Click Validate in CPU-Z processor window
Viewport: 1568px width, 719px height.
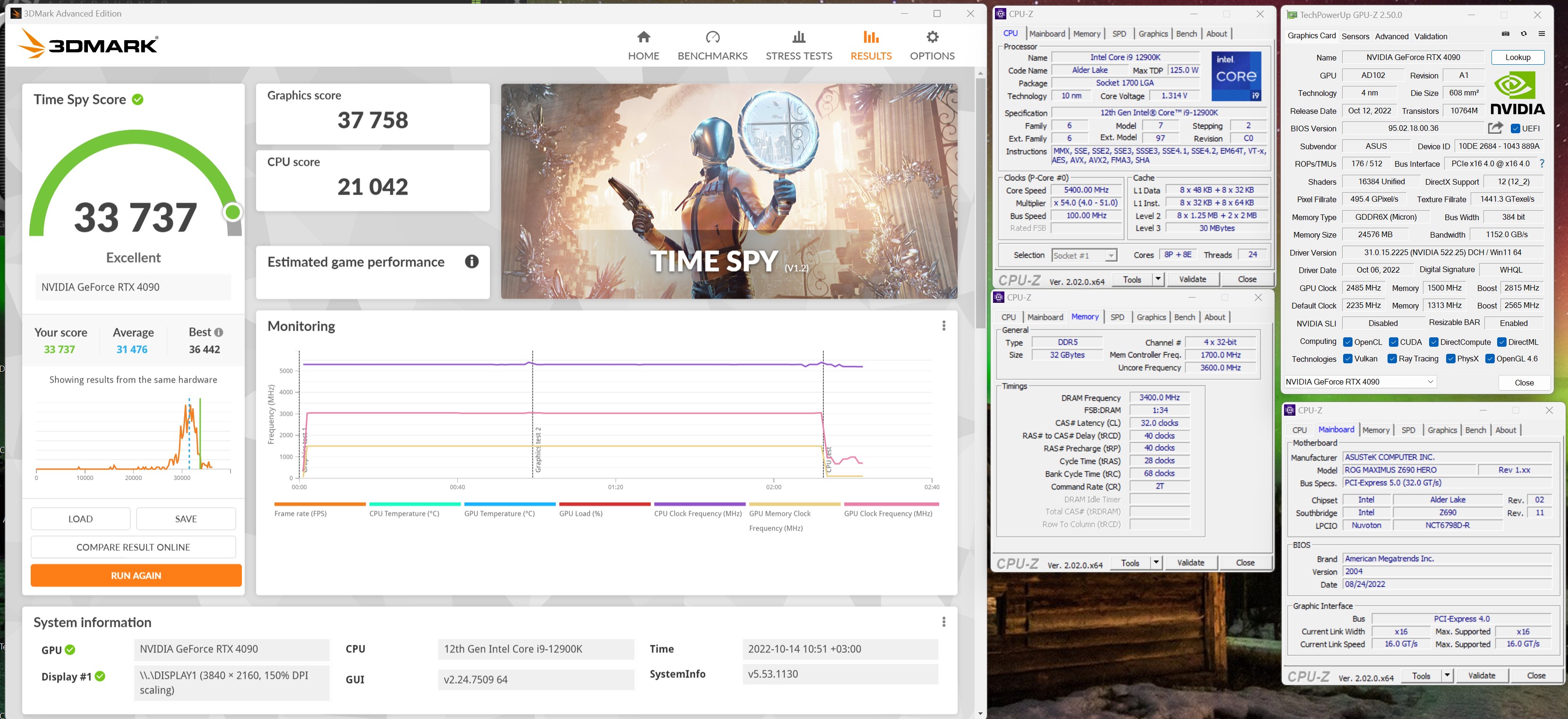point(1192,280)
